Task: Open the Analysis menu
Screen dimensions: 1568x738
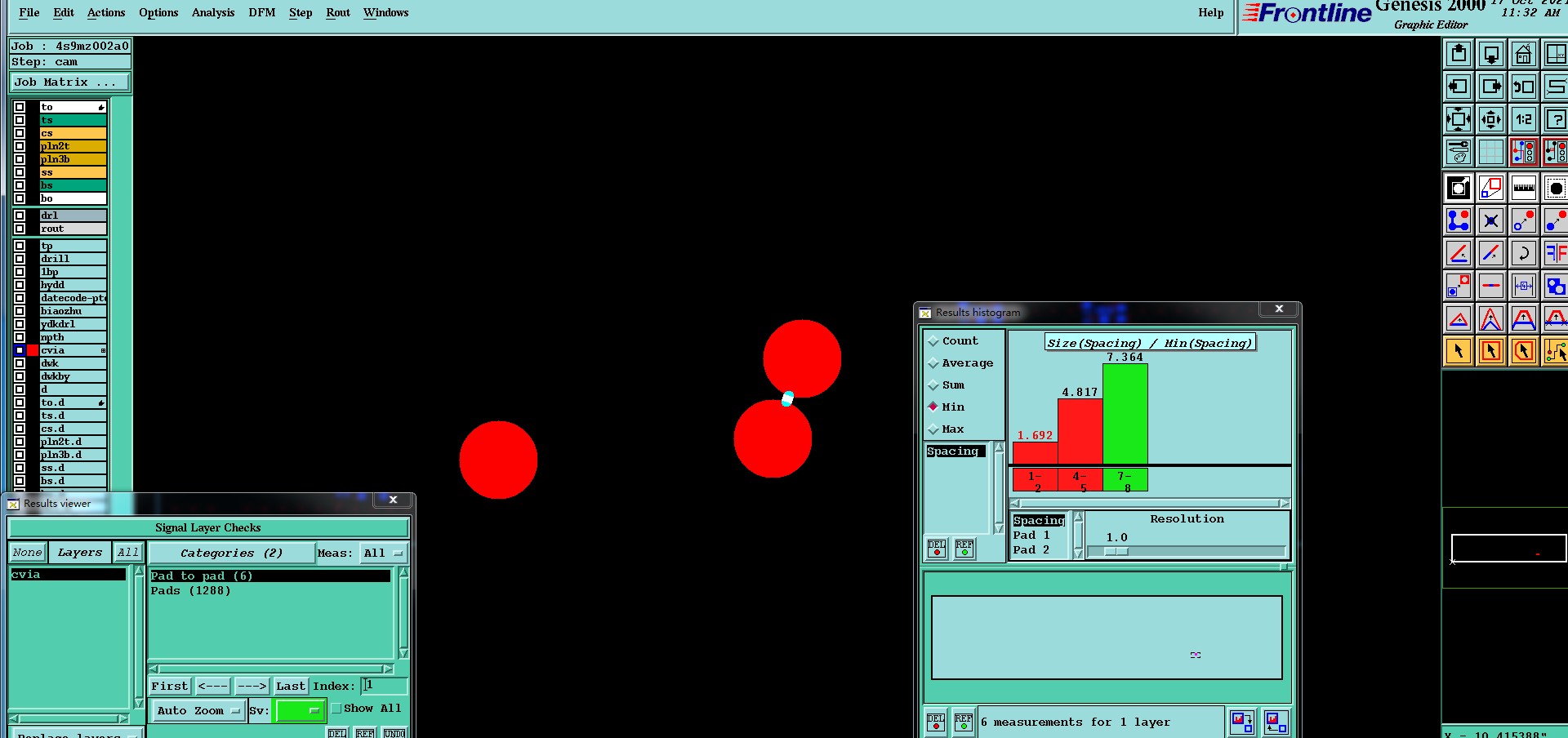Action: pyautogui.click(x=213, y=12)
